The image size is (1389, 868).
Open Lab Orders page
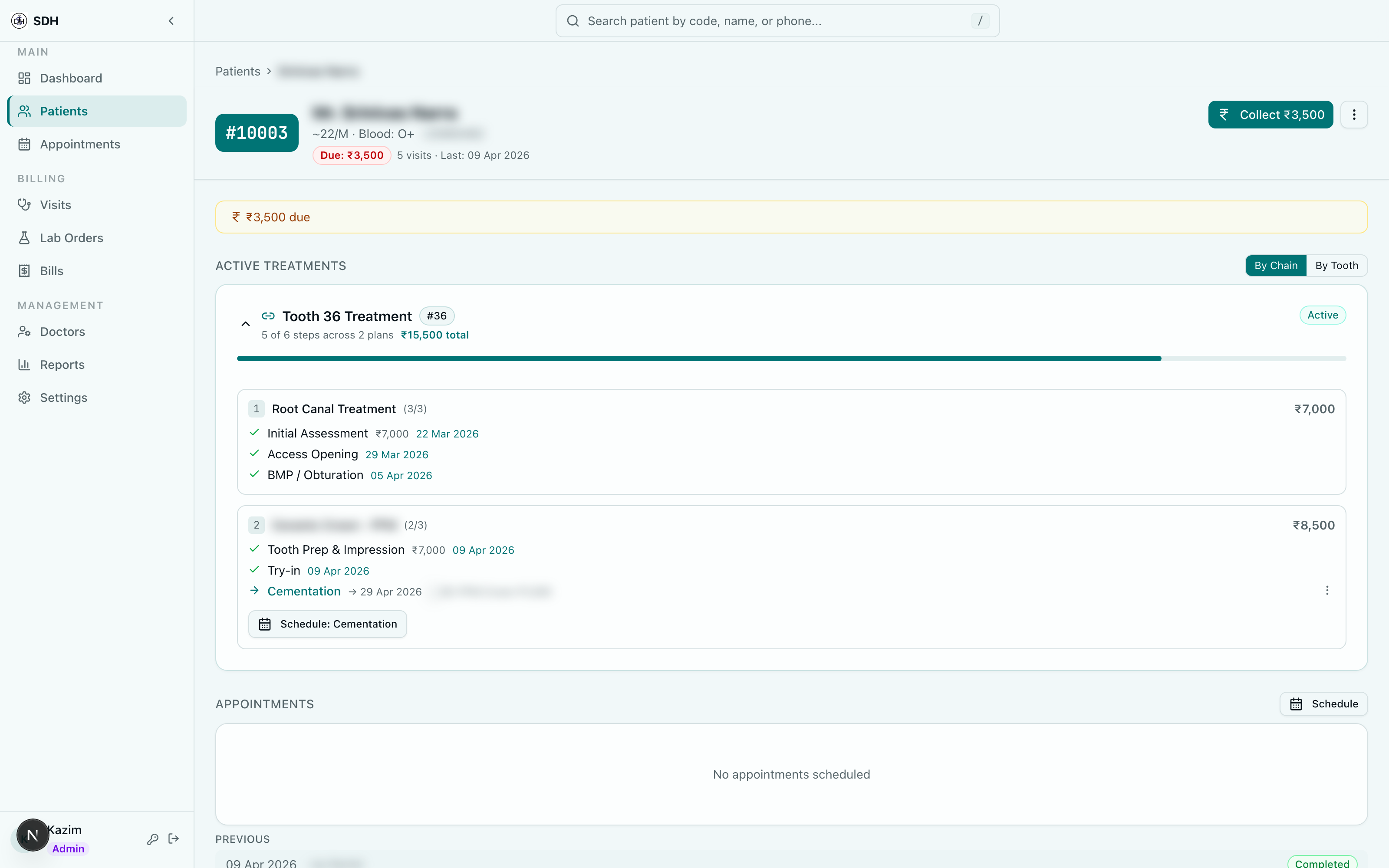pyautogui.click(x=96, y=238)
